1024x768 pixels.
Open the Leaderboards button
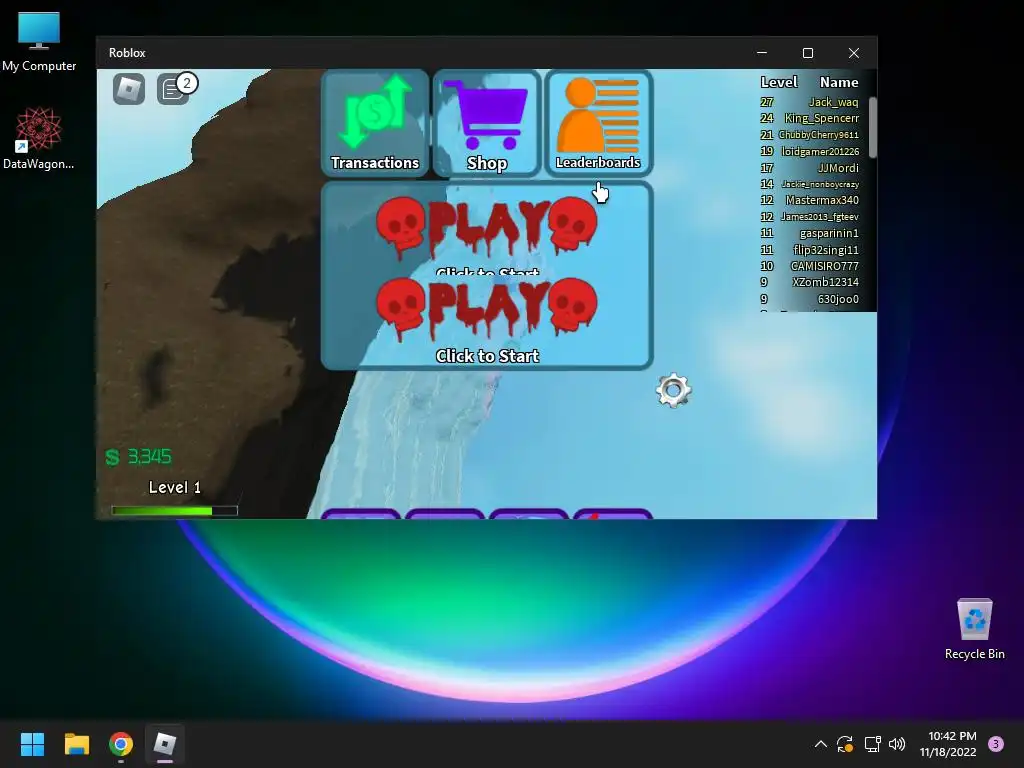(x=599, y=123)
